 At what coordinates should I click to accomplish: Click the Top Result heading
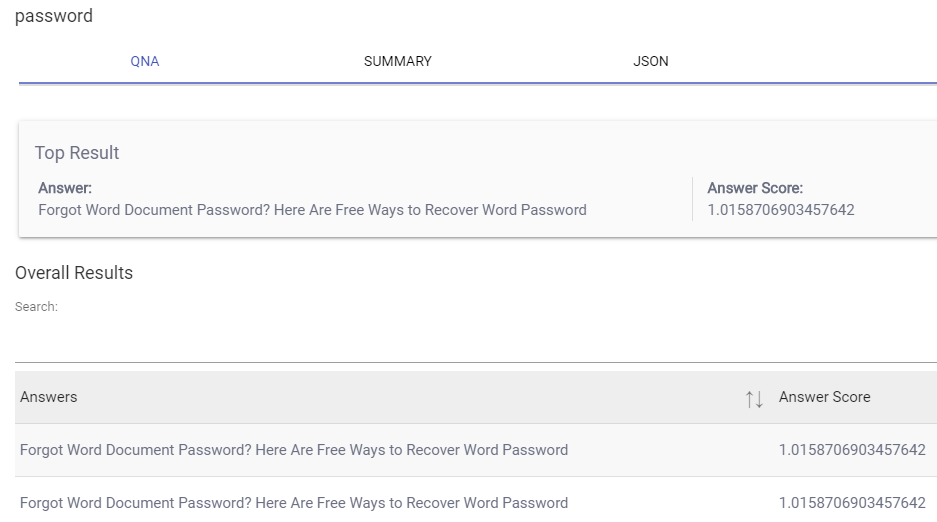click(77, 153)
